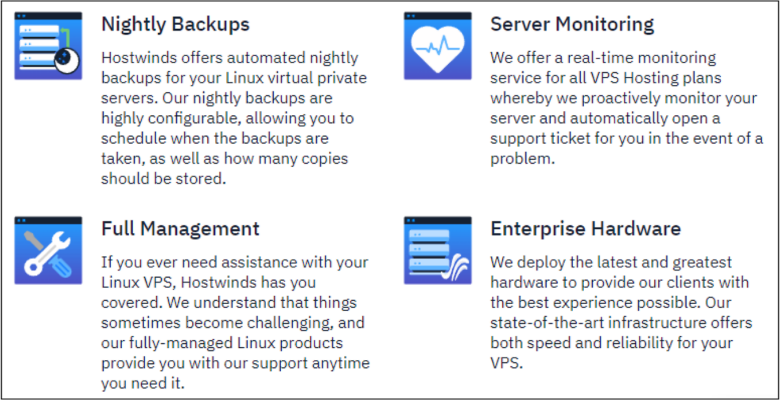
Task: Click the paragraph about automated nightly backups
Action: click(x=234, y=118)
